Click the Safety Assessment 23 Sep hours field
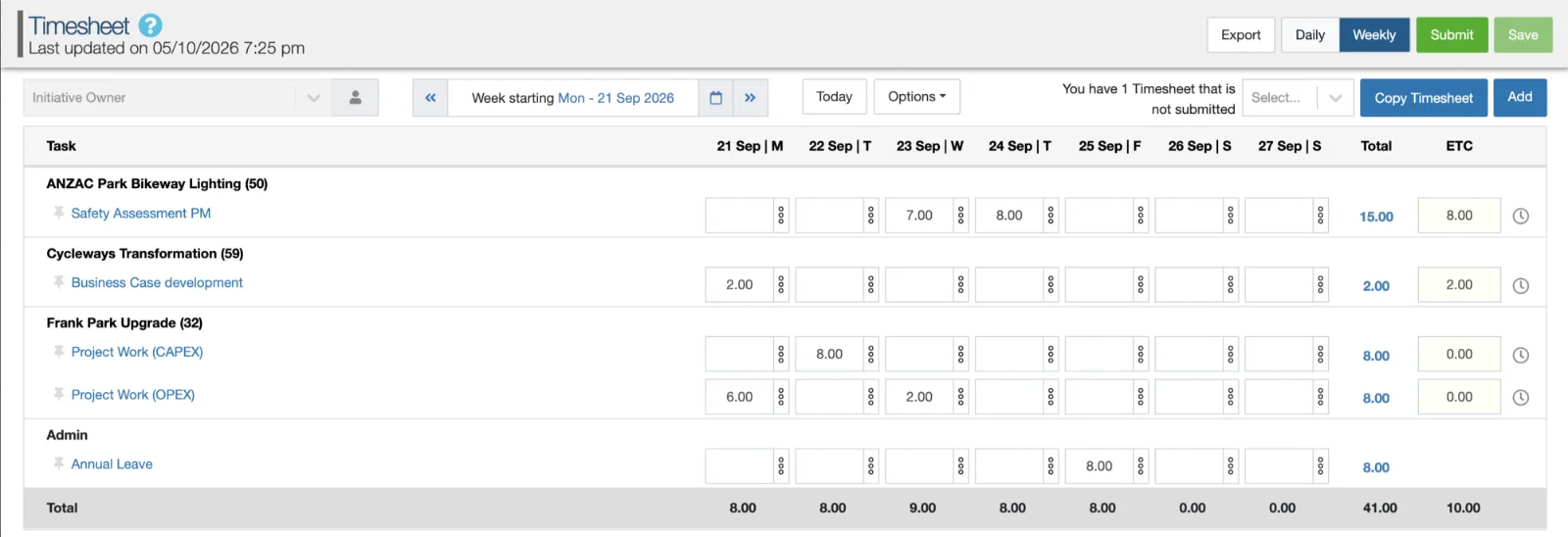 pos(919,216)
